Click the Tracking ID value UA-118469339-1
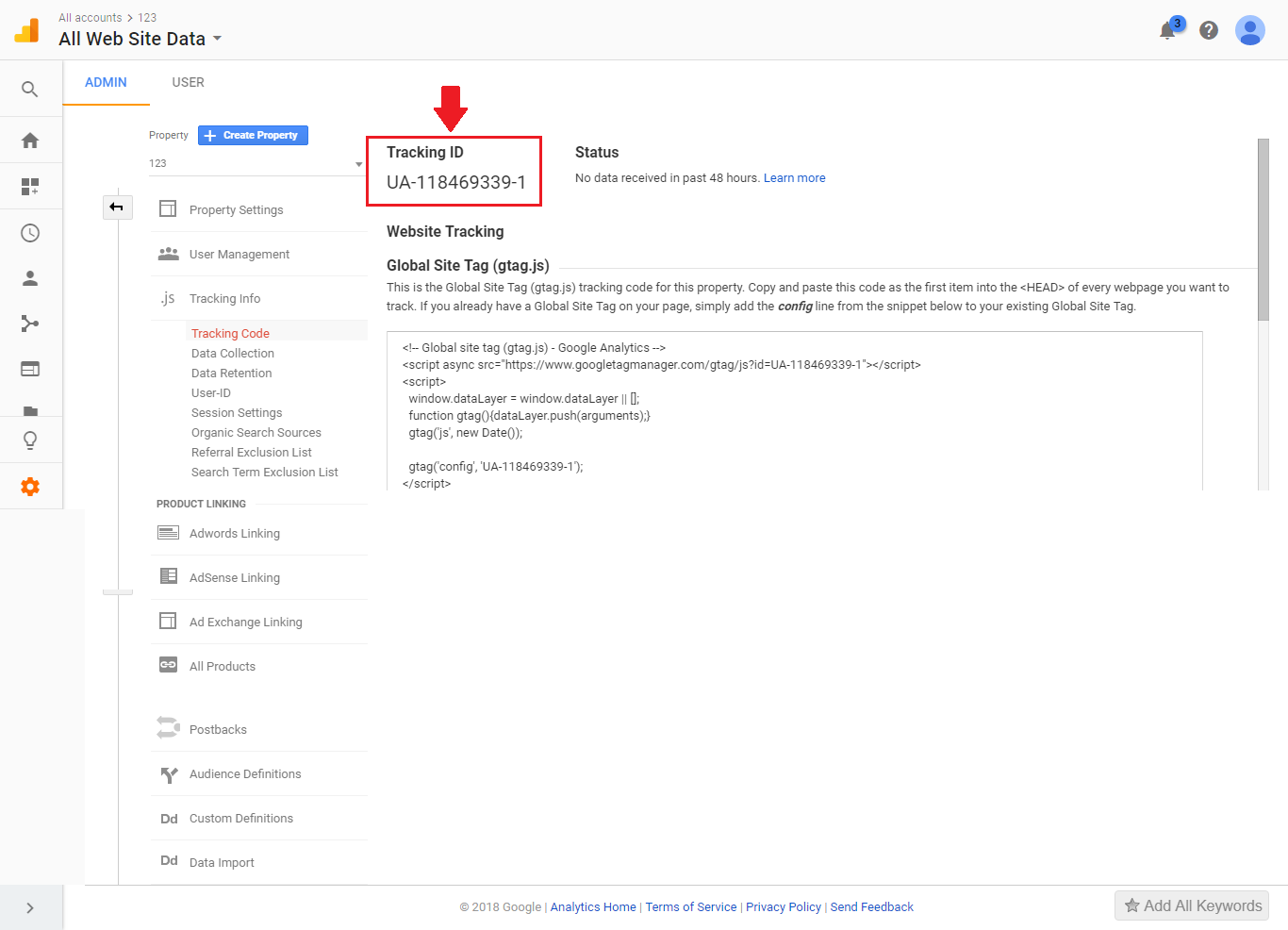Image resolution: width=1288 pixels, height=930 pixels. [456, 182]
